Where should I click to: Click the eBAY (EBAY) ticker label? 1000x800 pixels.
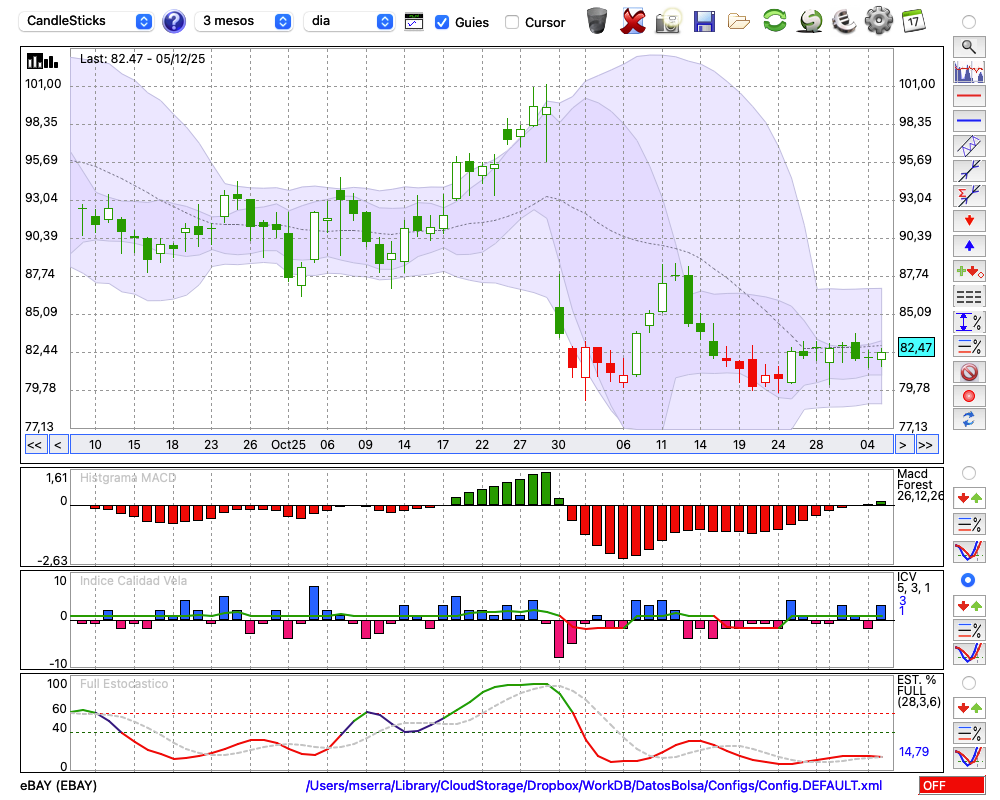(59, 785)
